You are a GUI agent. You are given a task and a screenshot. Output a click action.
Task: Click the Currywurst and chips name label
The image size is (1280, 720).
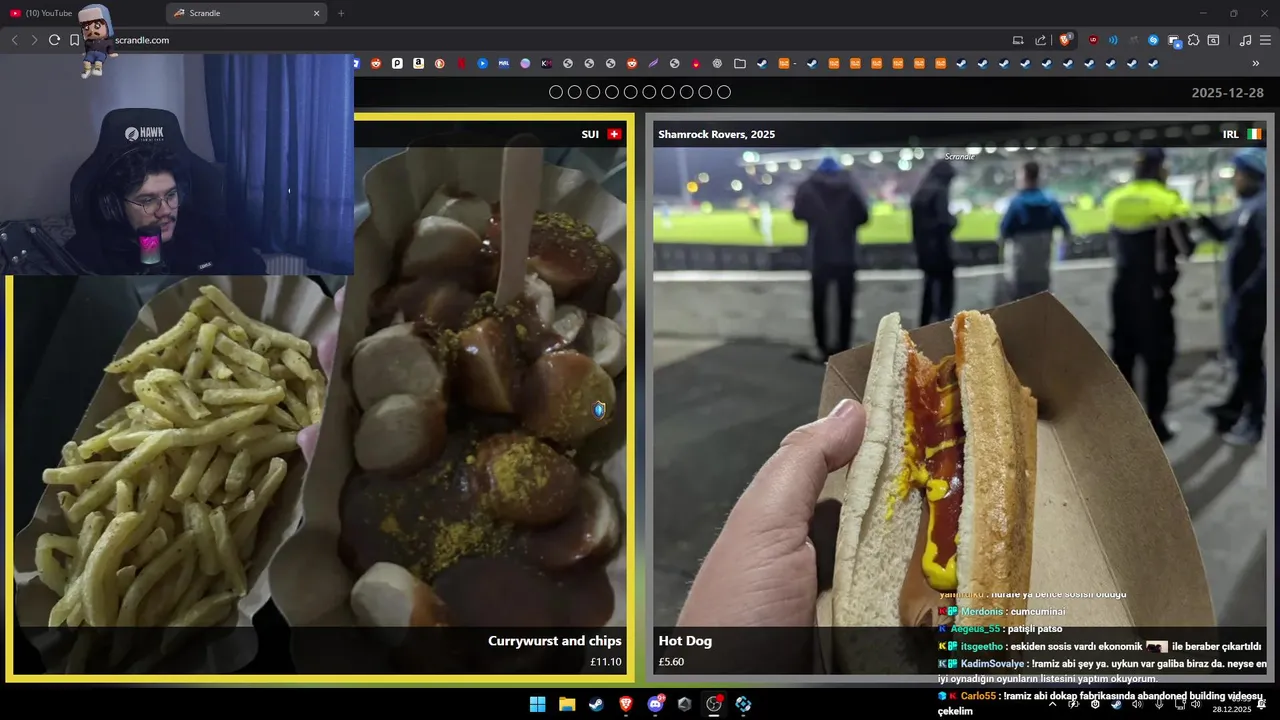[x=555, y=641]
